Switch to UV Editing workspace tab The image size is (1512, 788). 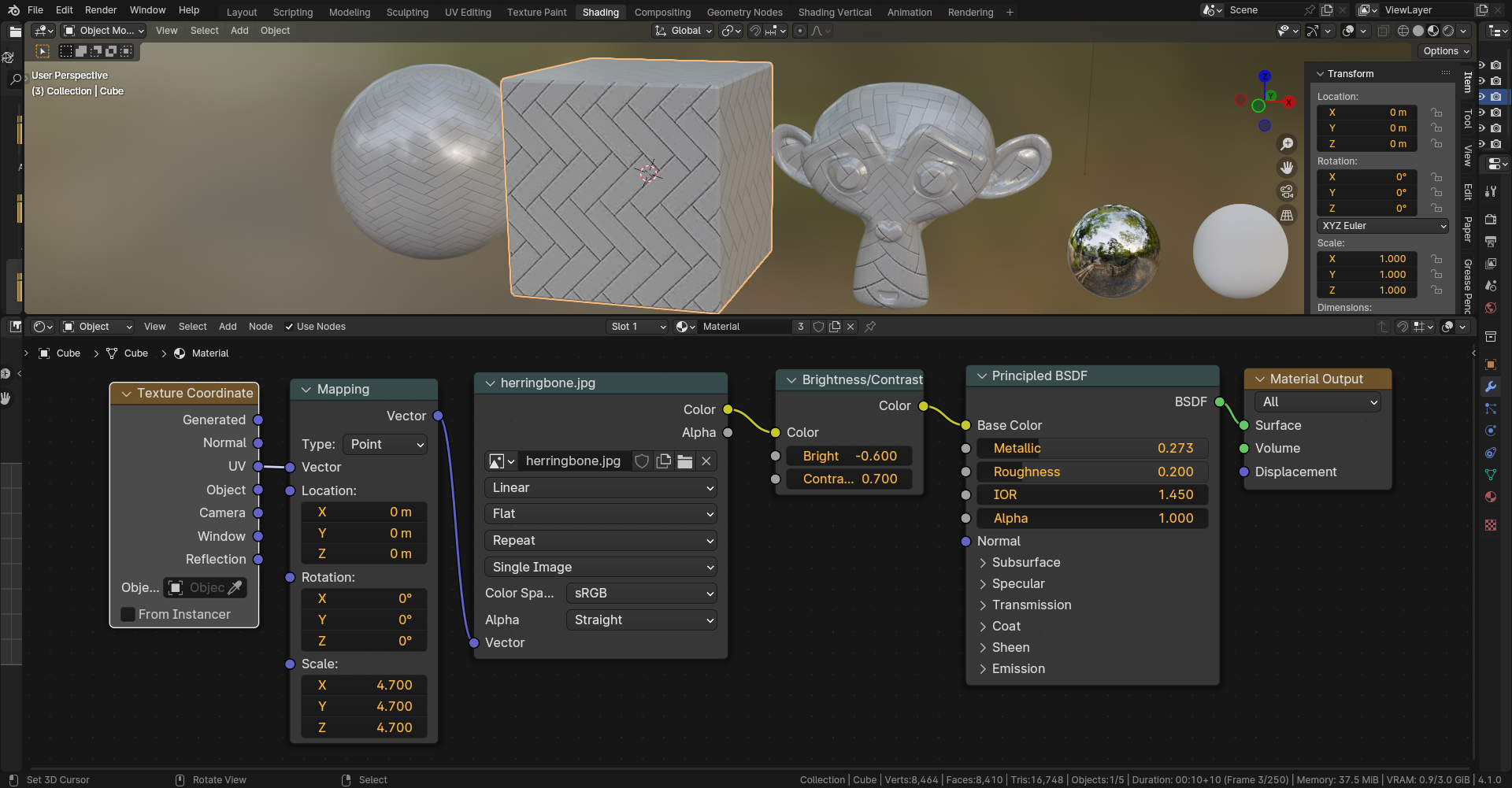pyautogui.click(x=468, y=12)
